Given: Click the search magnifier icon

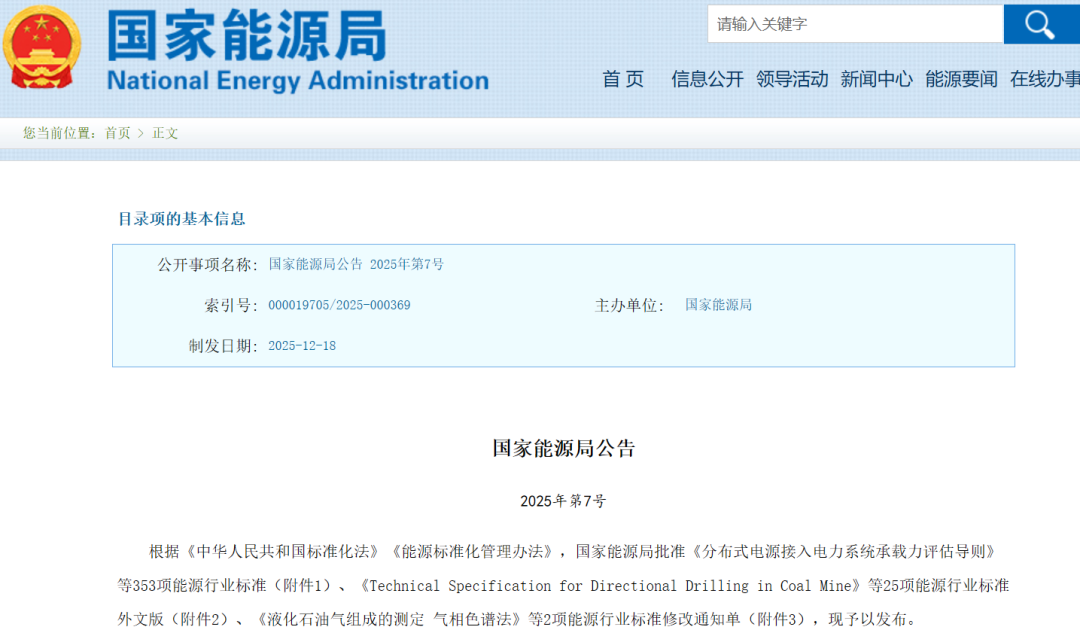Looking at the screenshot, I should click(x=1040, y=23).
